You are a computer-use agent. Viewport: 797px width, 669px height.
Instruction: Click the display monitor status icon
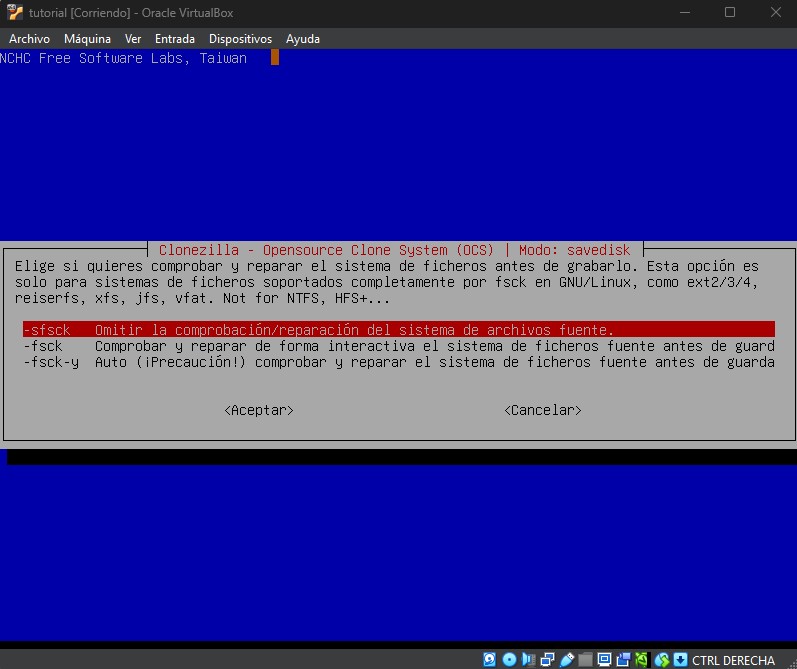tap(604, 659)
